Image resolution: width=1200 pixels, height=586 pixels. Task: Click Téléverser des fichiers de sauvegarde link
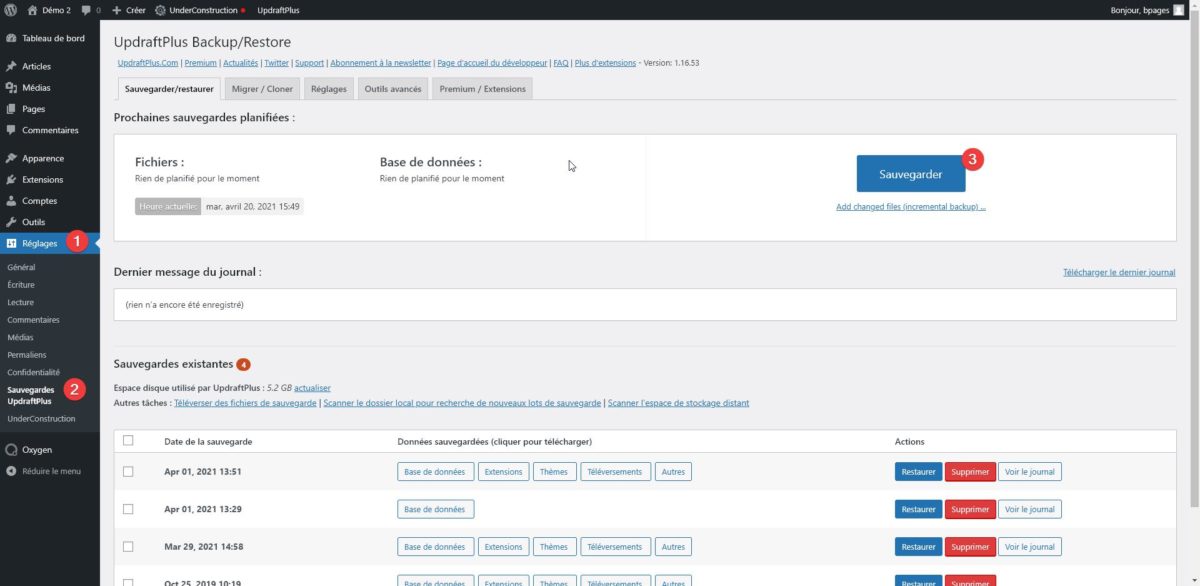click(245, 403)
